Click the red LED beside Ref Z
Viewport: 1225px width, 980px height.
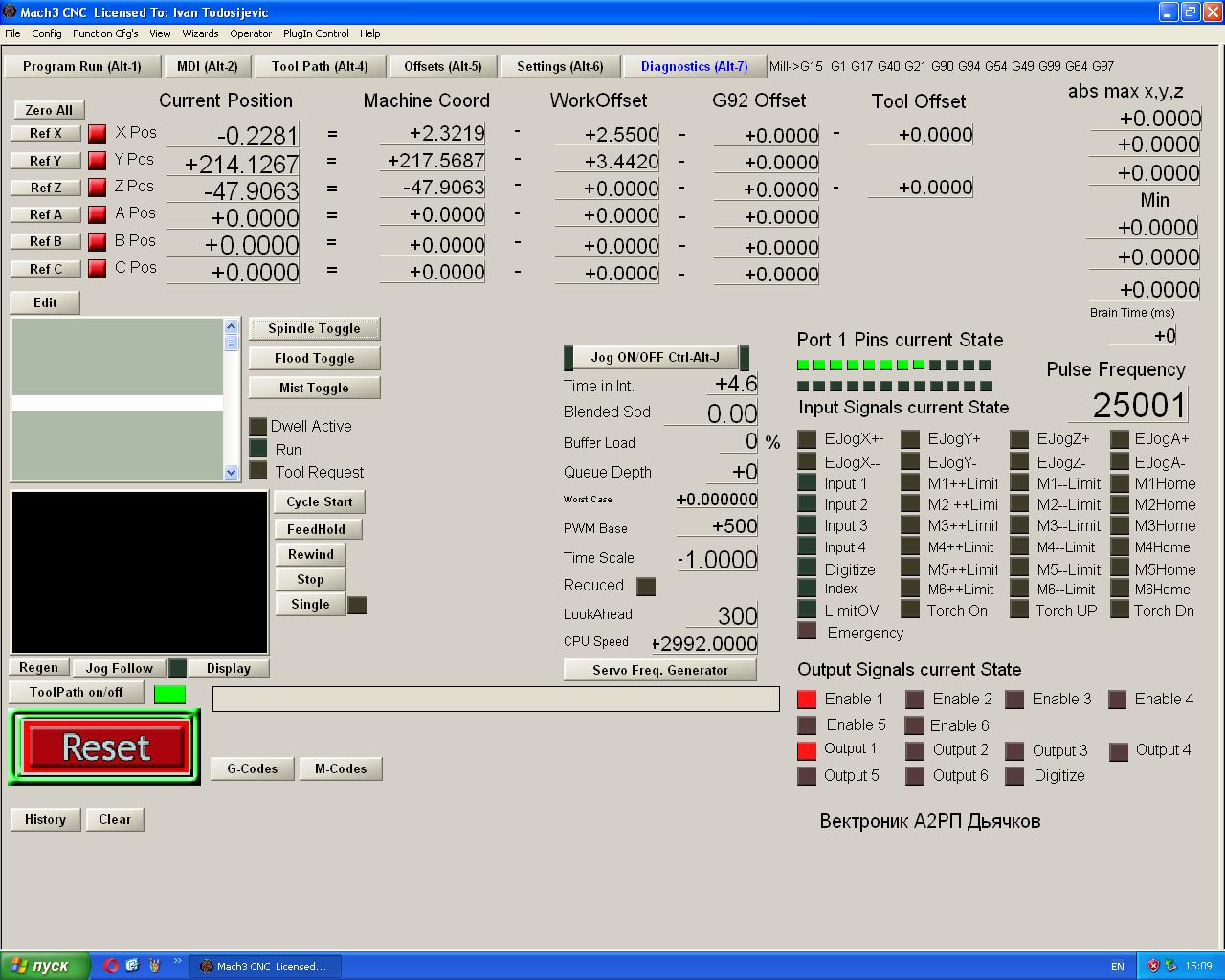pos(97,187)
